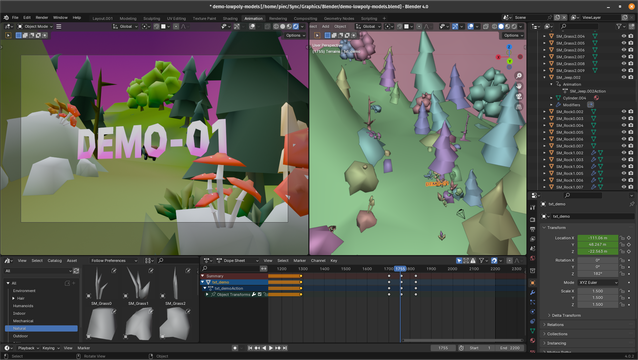Open the Dope Sheet mode dropdown
638x360 pixels.
pos(238,260)
